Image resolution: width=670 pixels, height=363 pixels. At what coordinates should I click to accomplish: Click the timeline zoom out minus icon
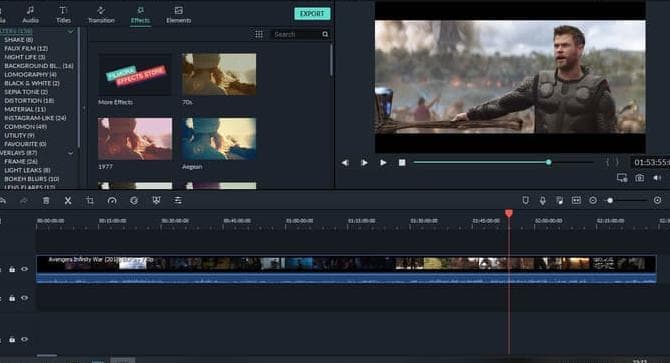(593, 200)
